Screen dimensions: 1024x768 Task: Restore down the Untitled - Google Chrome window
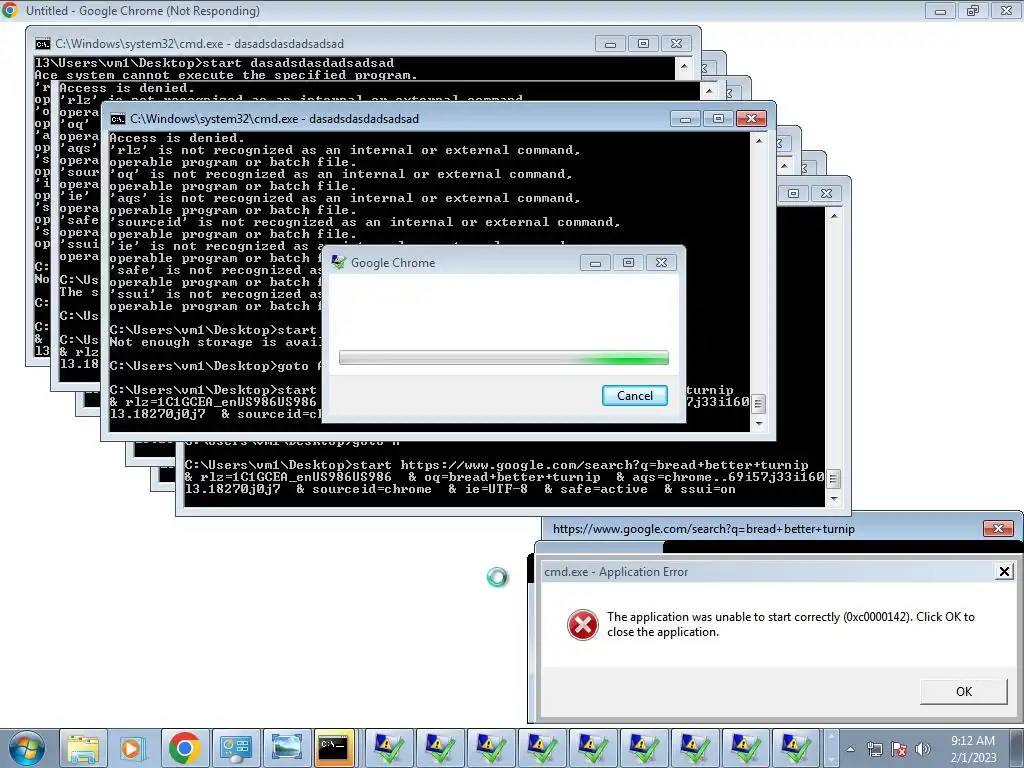click(x=973, y=11)
